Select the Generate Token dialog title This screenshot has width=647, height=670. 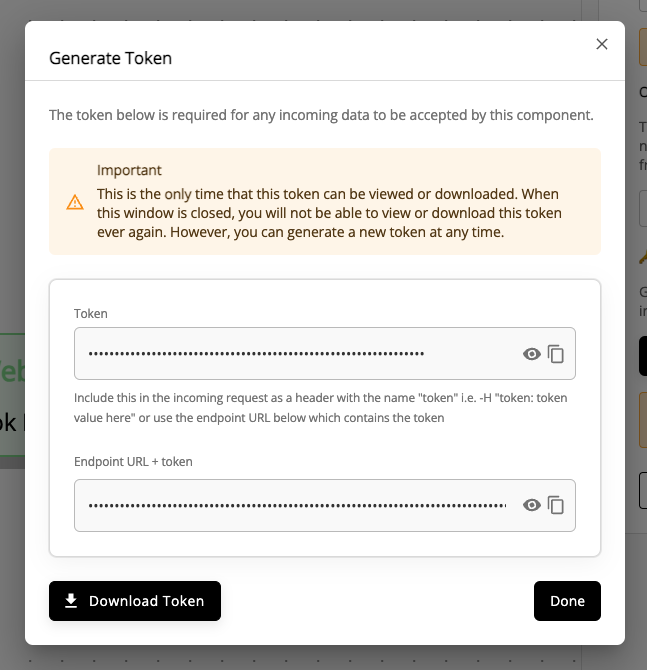click(x=110, y=58)
